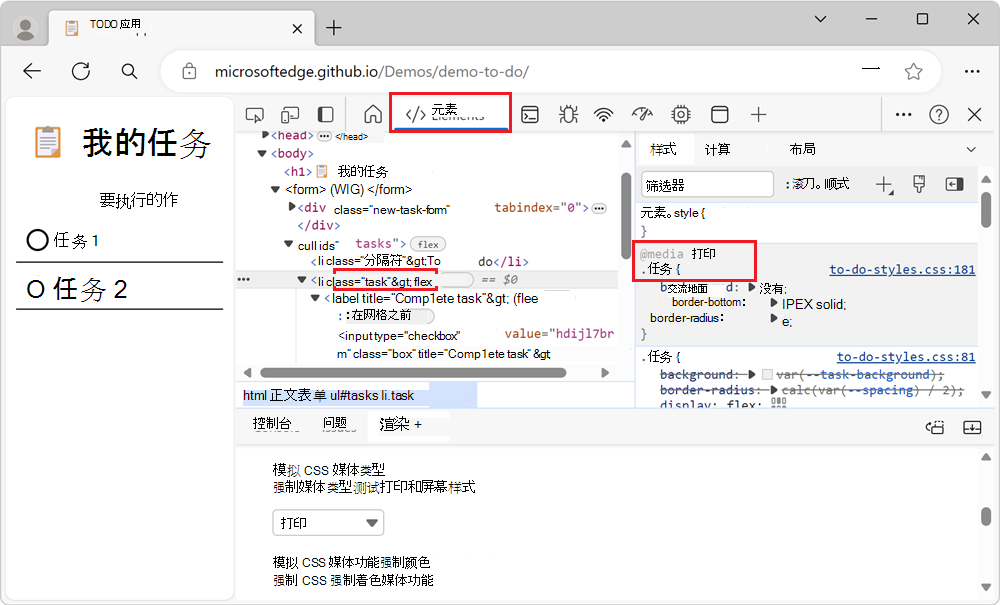Open the performance gauge tool
Screen dimensions: 1000x605
[x=641, y=114]
